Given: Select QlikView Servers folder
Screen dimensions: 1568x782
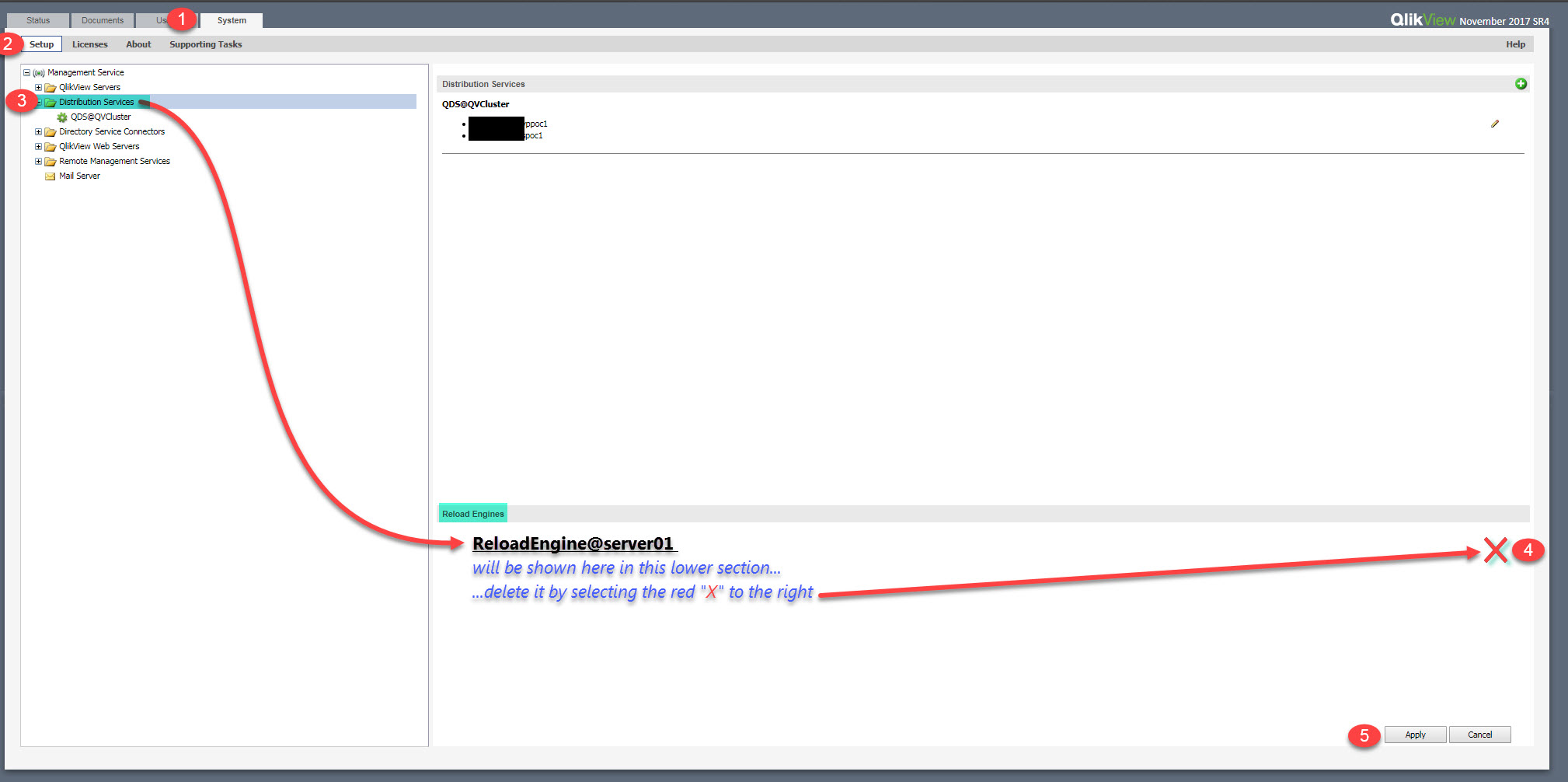Looking at the screenshot, I should point(89,87).
